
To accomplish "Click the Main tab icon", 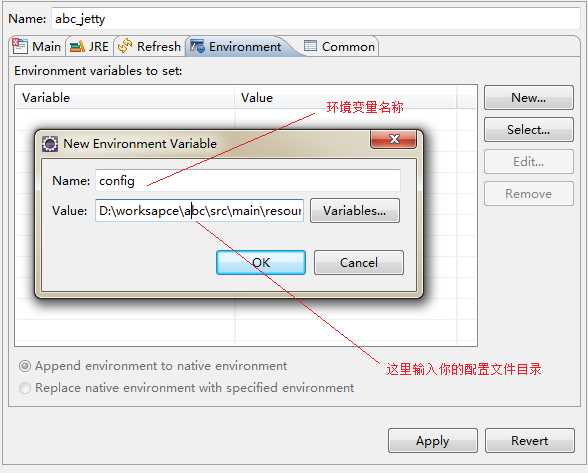I will 20,46.
